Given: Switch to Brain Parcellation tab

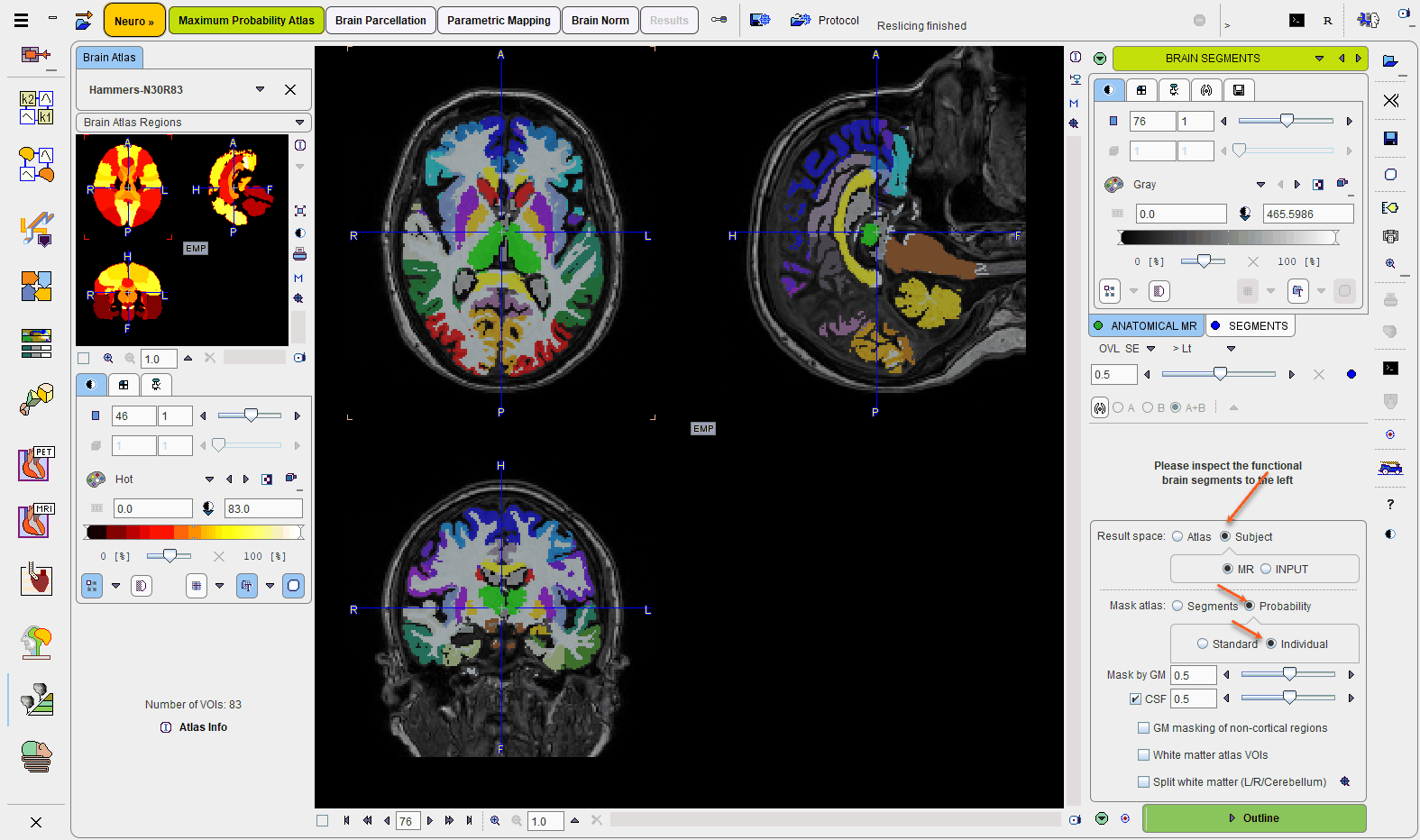Looking at the screenshot, I should pos(380,20).
